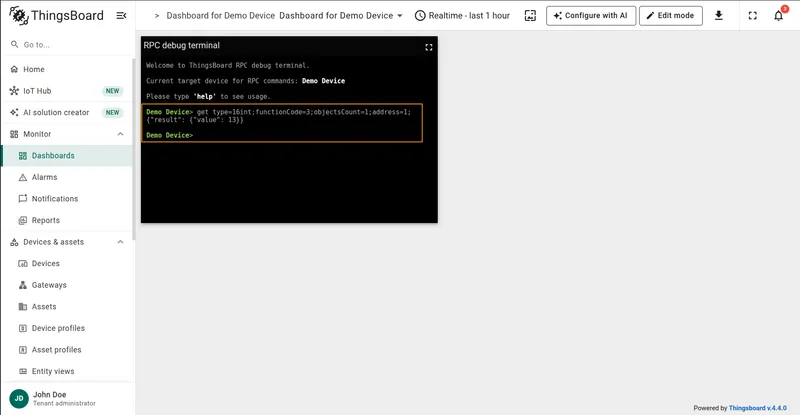The image size is (800, 415).
Task: Click the Assets icon
Action: (22, 307)
